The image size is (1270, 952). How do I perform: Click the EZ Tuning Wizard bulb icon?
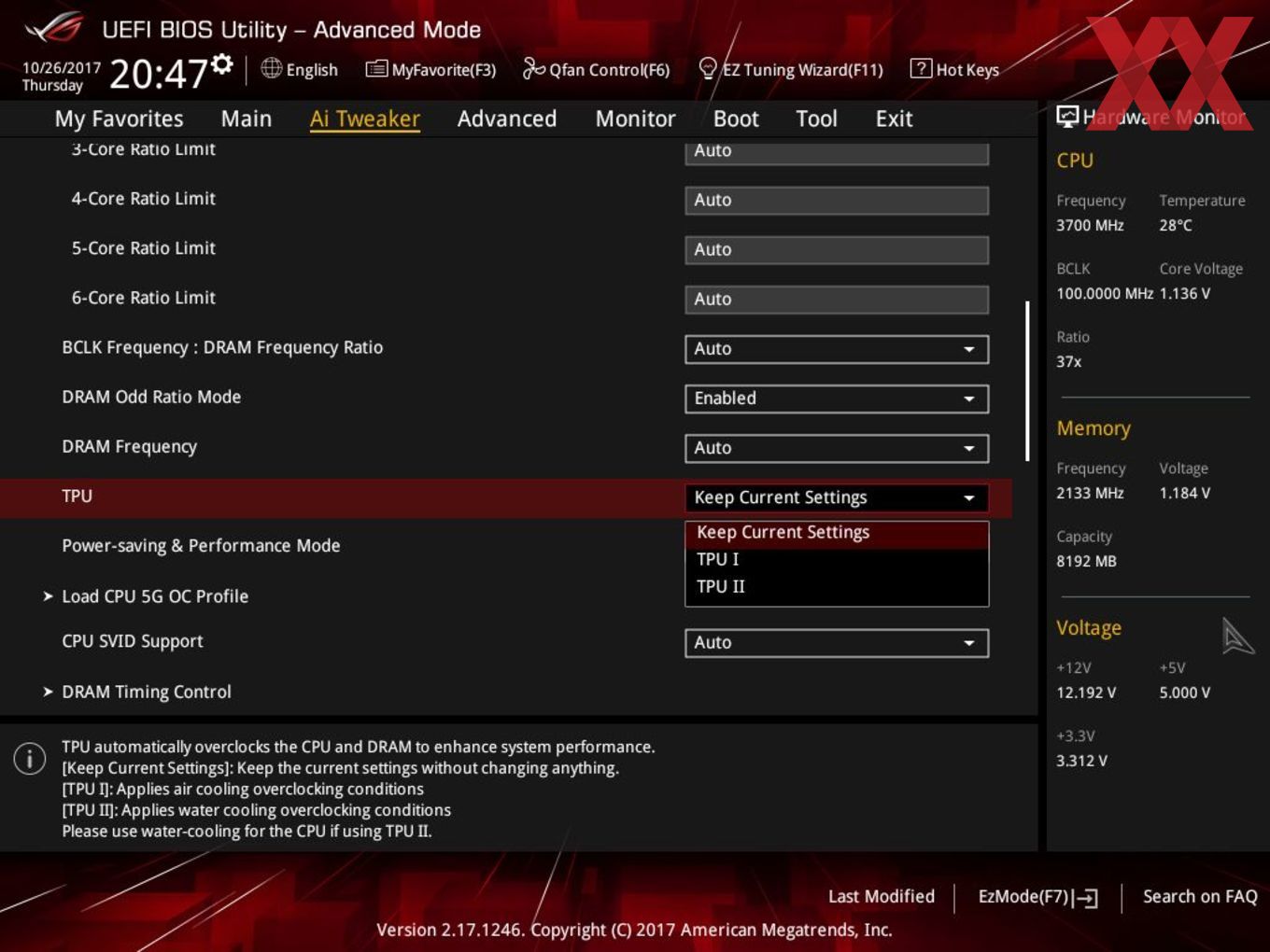pyautogui.click(x=708, y=68)
